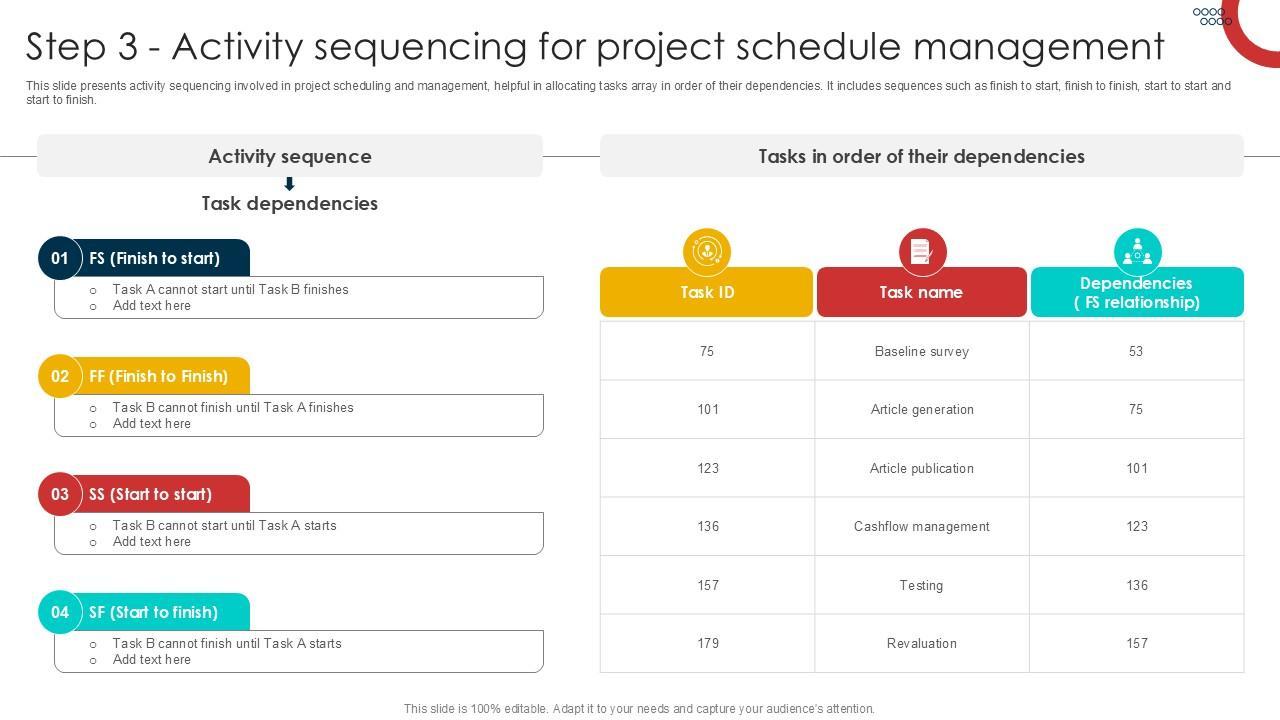Select the SS (Start to start) label
The image size is (1280, 720).
tap(150, 494)
